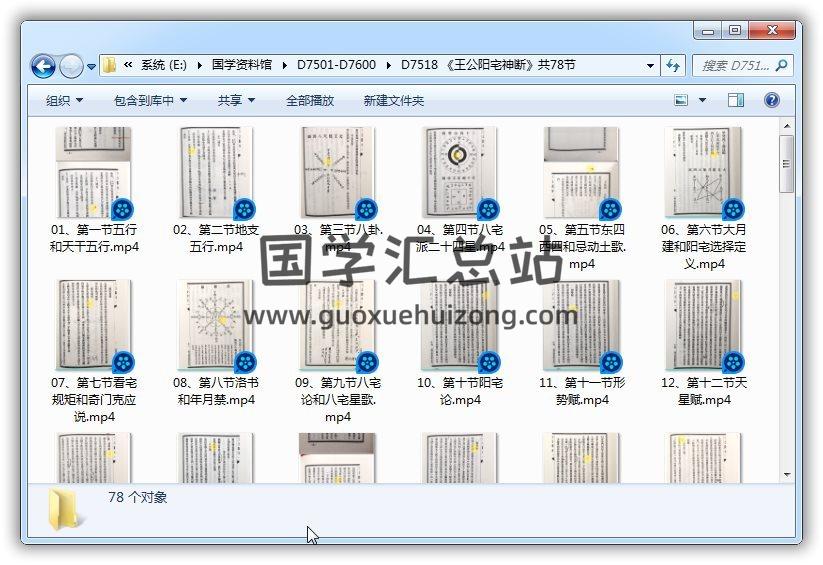Click folder icon in details pane

pyautogui.click(x=65, y=510)
